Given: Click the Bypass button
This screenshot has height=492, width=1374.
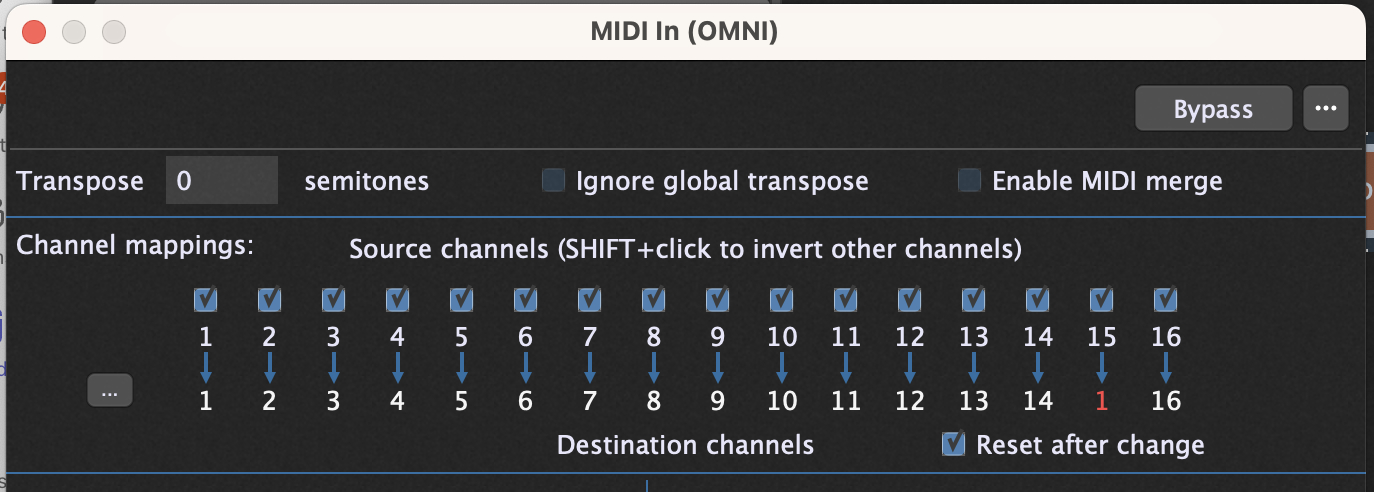Looking at the screenshot, I should (x=1213, y=108).
